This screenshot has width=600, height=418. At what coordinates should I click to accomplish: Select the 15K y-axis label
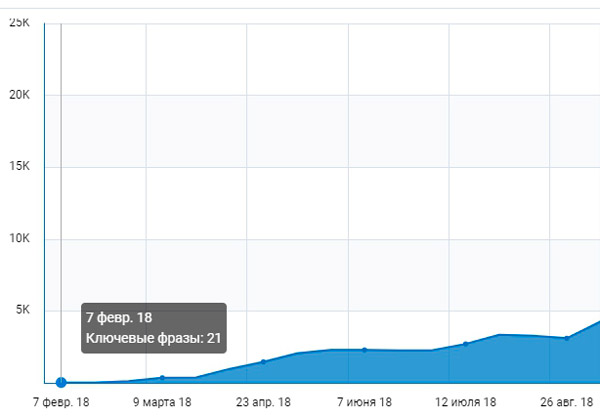19,167
